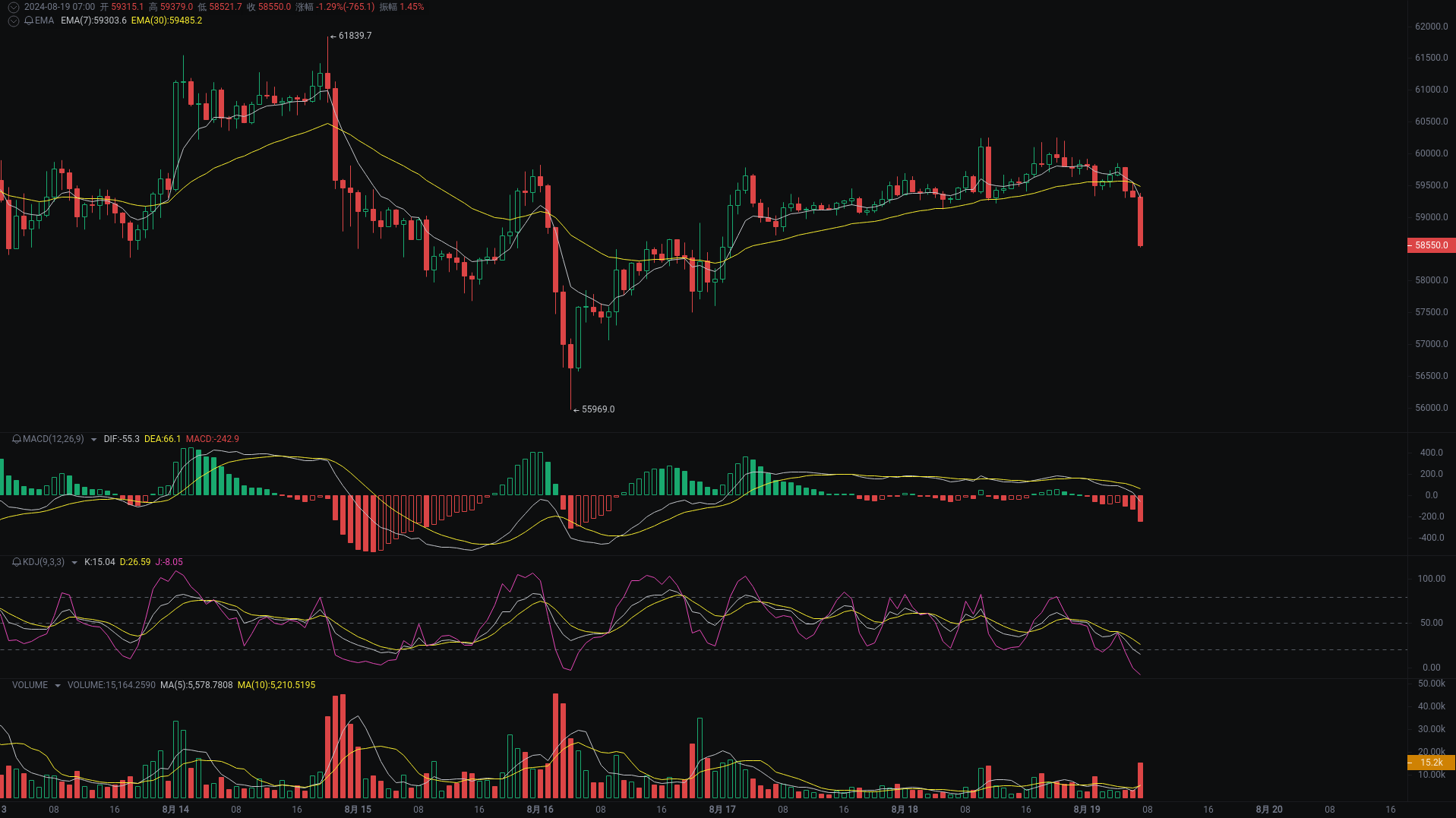Image resolution: width=1456 pixels, height=818 pixels.
Task: Click the MA(5):5,578.7808 volume readout
Action: [197, 685]
